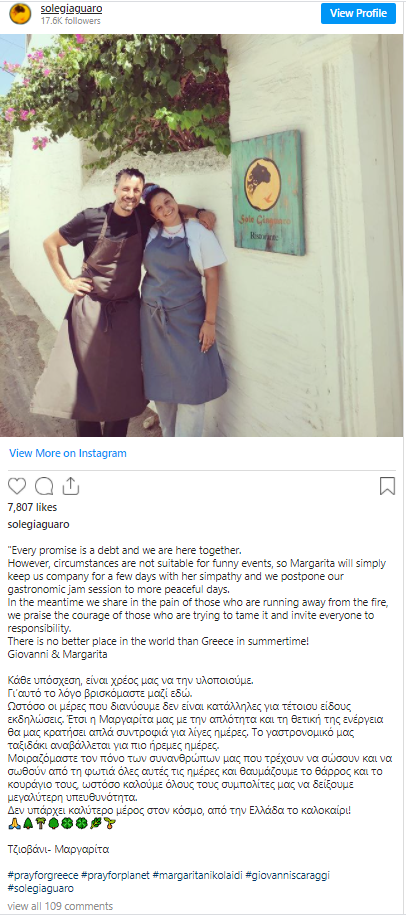Image resolution: width=406 pixels, height=916 pixels.
Task: Share the post using the share icon
Action: click(70, 485)
